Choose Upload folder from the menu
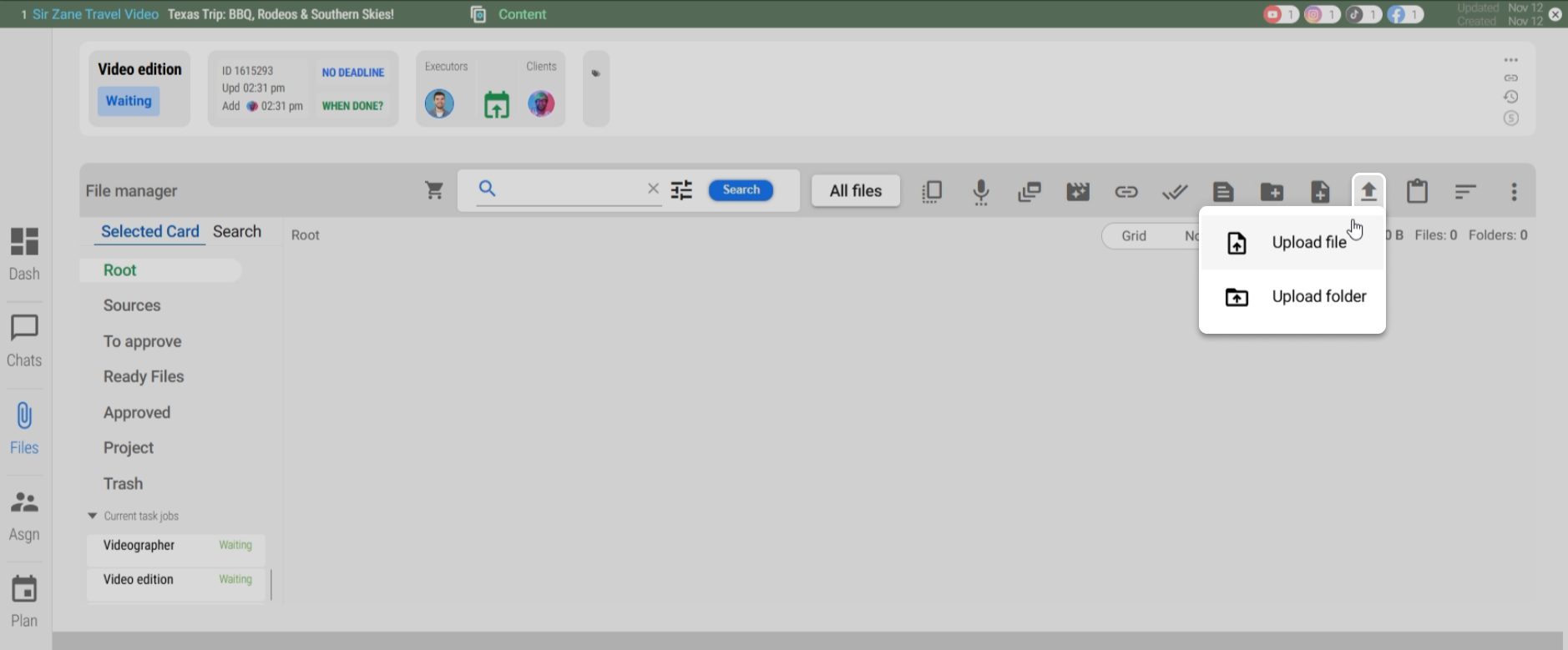The height and width of the screenshot is (650, 1568). (1318, 297)
